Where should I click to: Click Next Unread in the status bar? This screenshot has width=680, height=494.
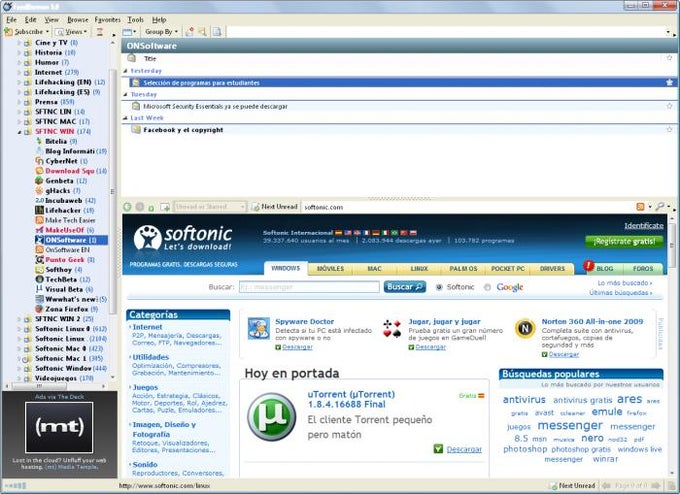(x=572, y=486)
